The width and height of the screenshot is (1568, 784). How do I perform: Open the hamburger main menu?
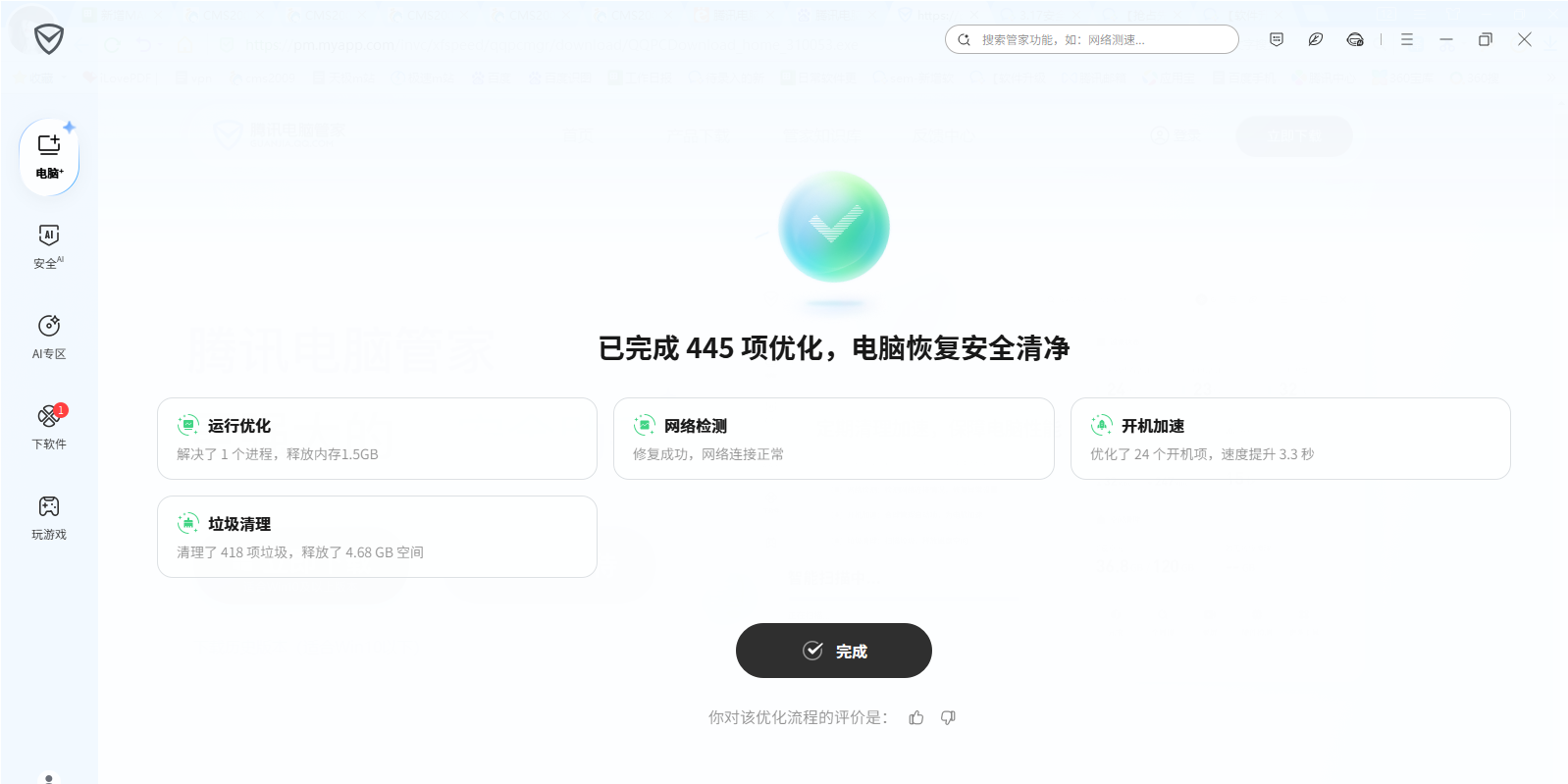[1407, 39]
